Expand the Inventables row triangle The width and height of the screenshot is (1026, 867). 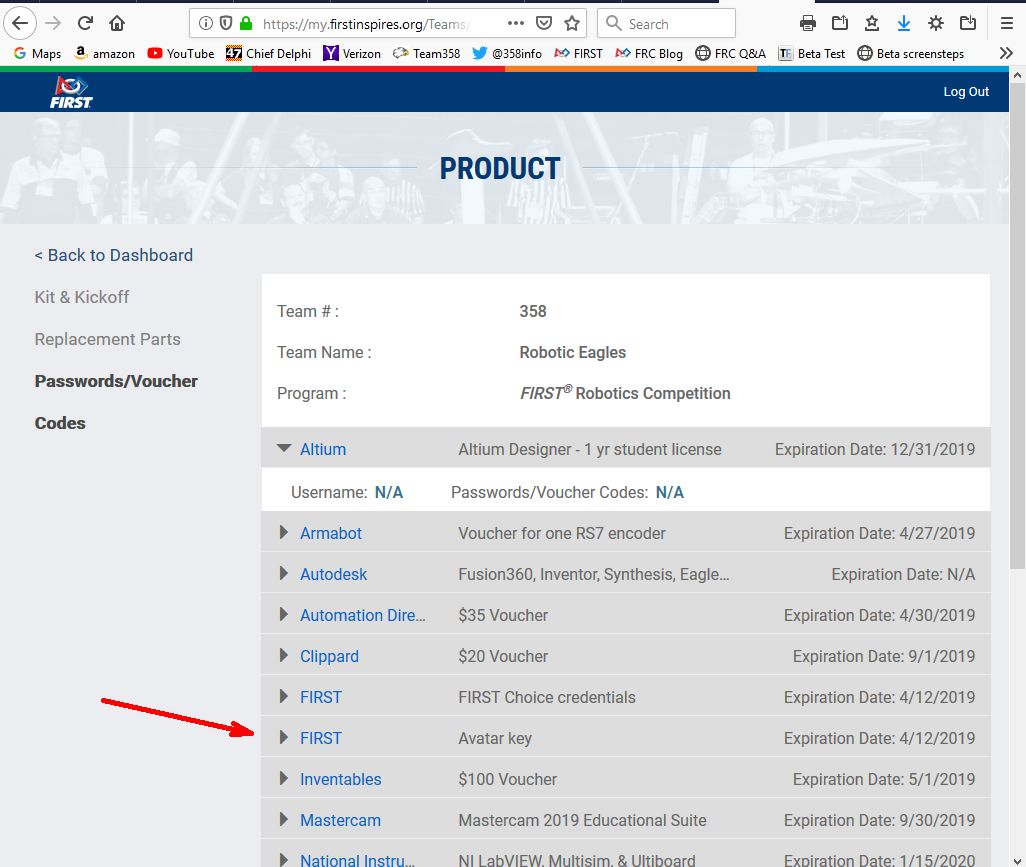click(x=283, y=778)
